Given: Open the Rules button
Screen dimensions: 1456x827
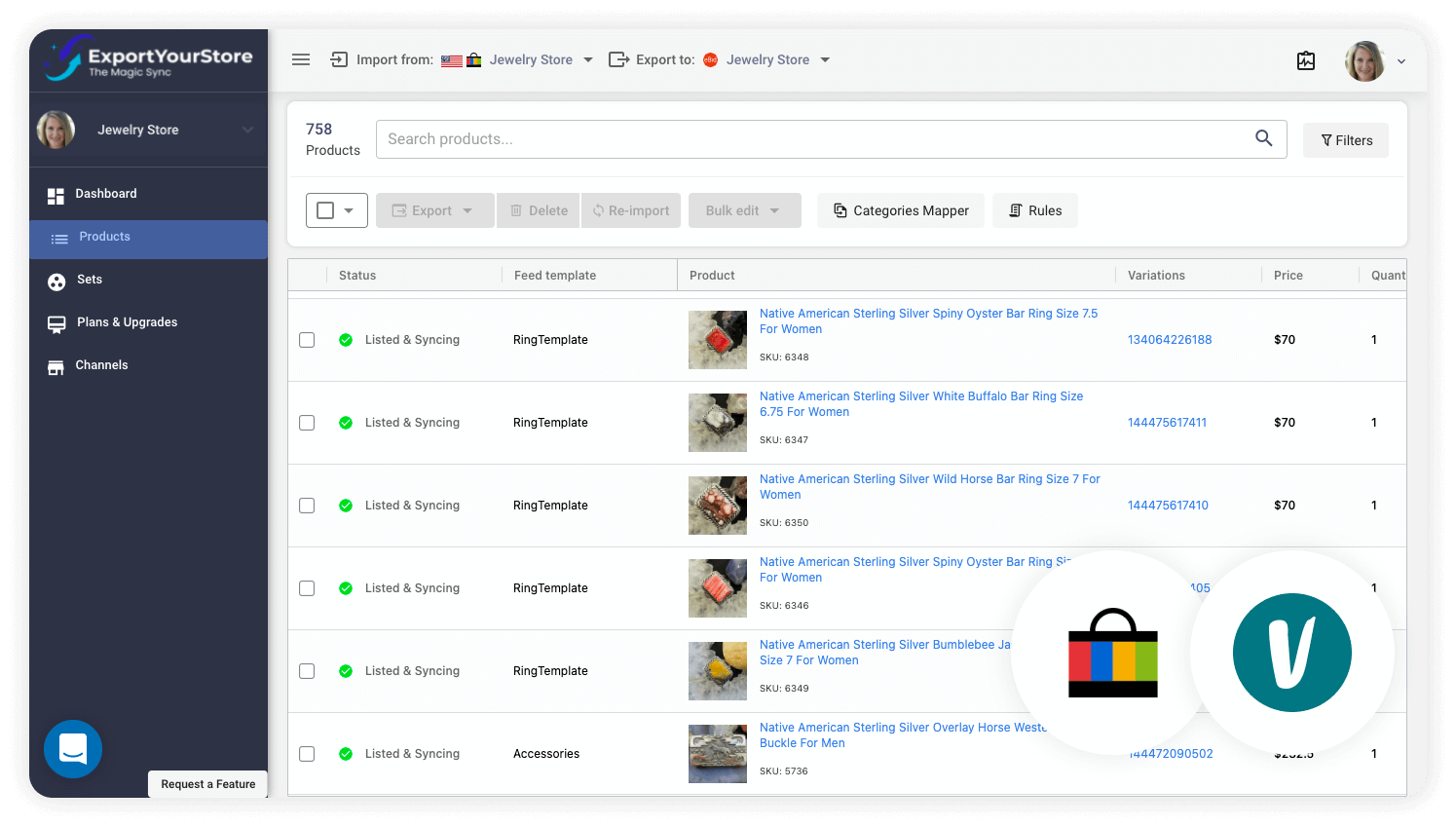Looking at the screenshot, I should (x=1035, y=210).
